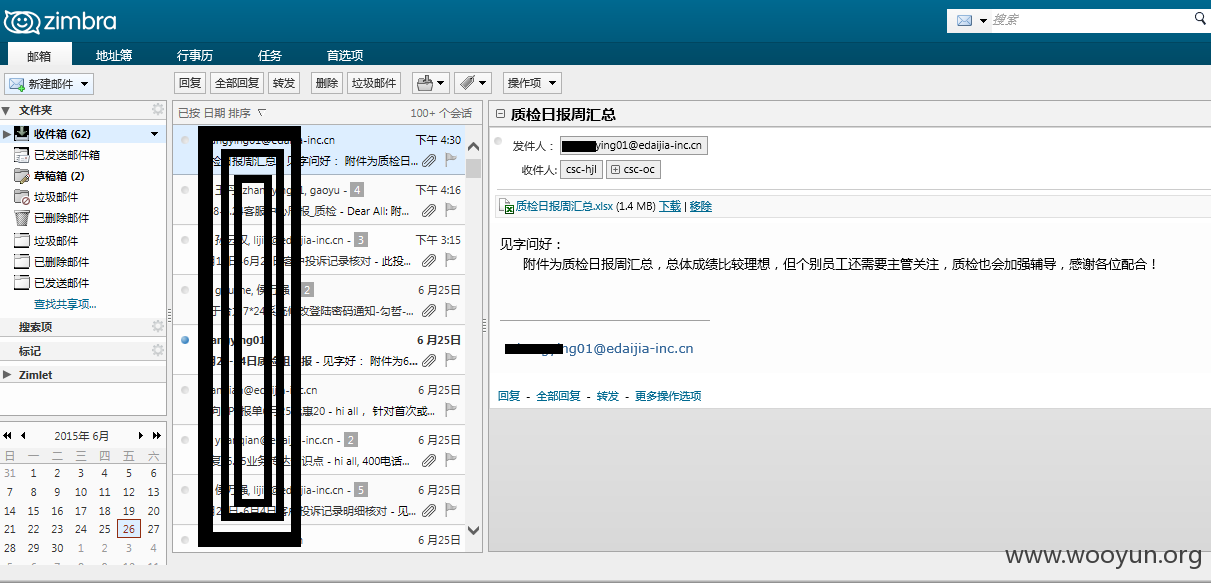Image resolution: width=1211 pixels, height=584 pixels.
Task: Click the 已删除邮件 trash bin icon
Action: (x=22, y=218)
